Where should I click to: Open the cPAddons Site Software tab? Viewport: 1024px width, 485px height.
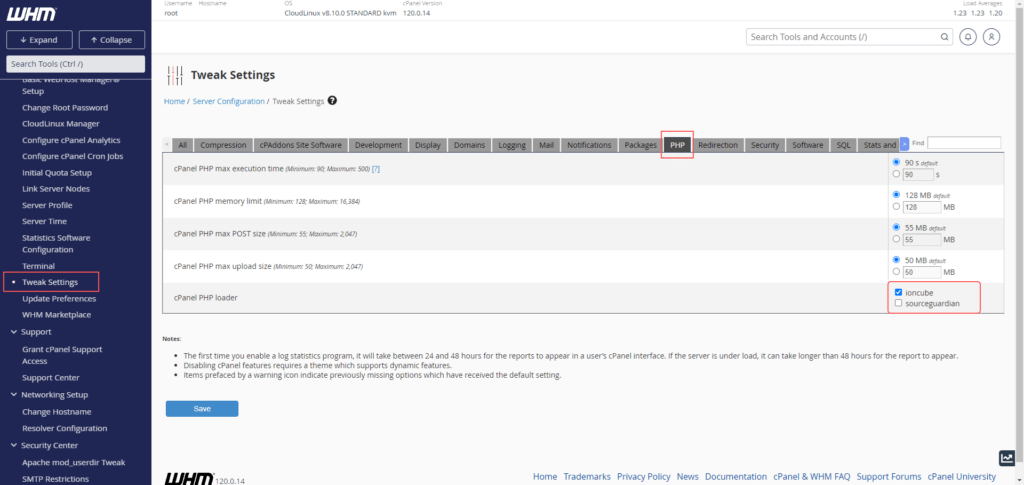pos(300,145)
